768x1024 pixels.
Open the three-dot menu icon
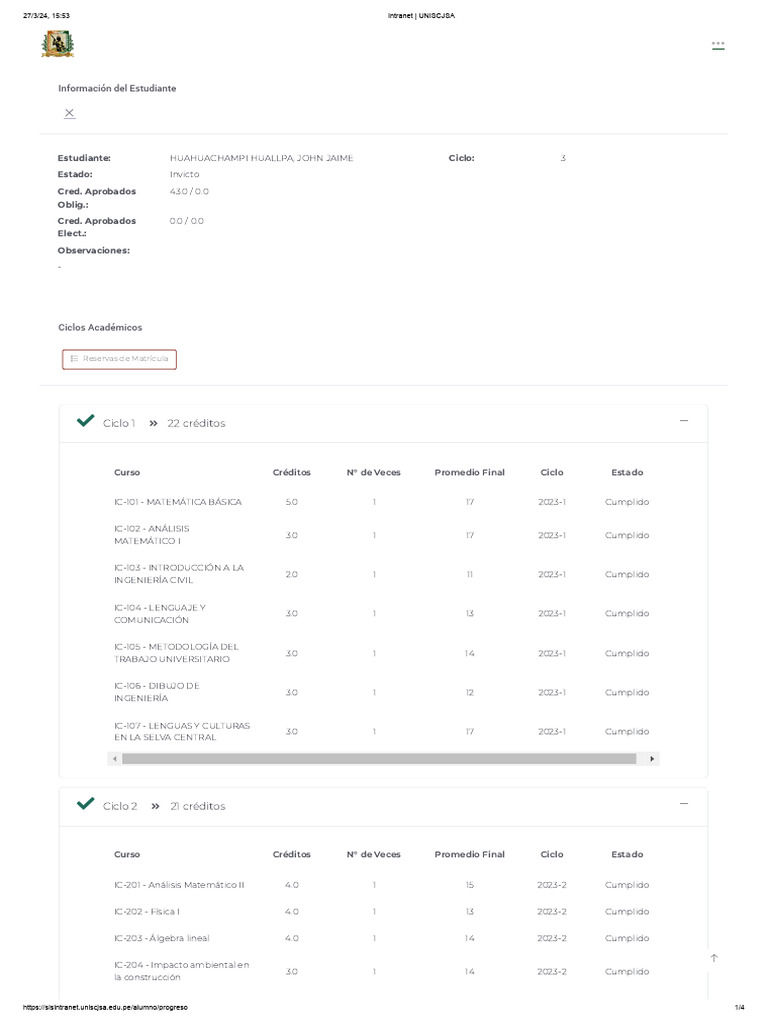[718, 45]
